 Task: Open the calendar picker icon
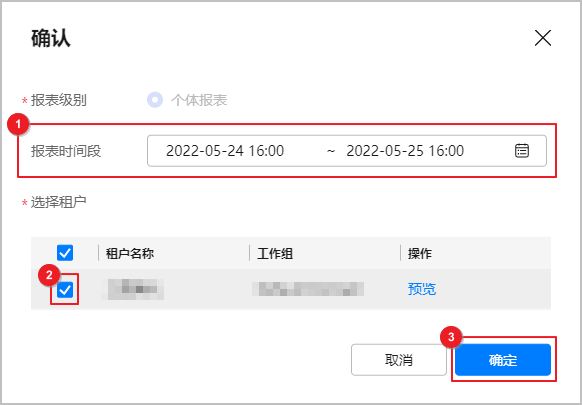(x=522, y=151)
